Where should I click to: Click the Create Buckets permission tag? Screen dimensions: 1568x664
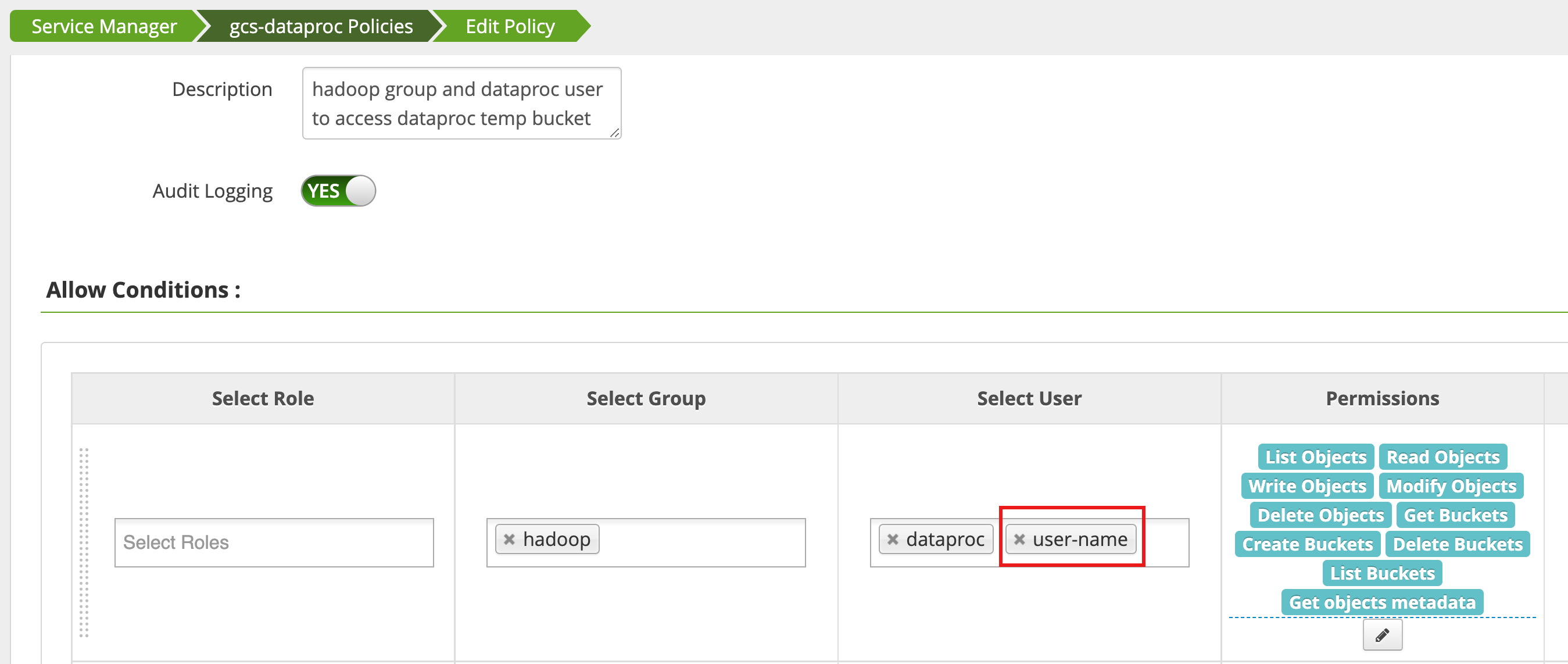click(1307, 544)
